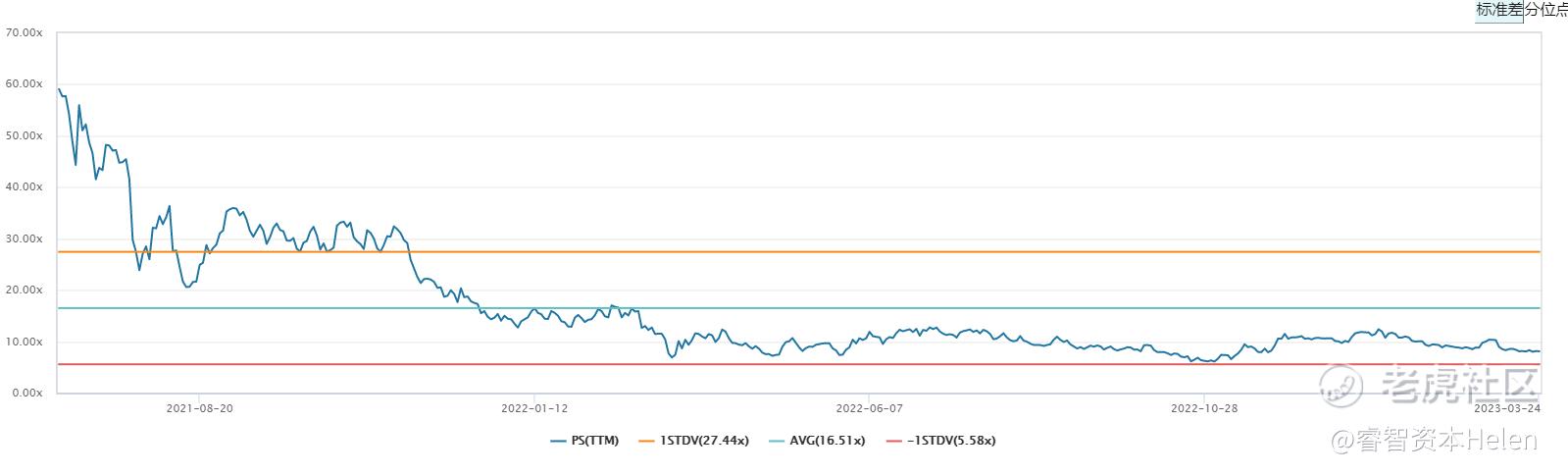Toggle 1STDV(27.44x) series via its legend text
The image size is (1568, 475).
[703, 442]
